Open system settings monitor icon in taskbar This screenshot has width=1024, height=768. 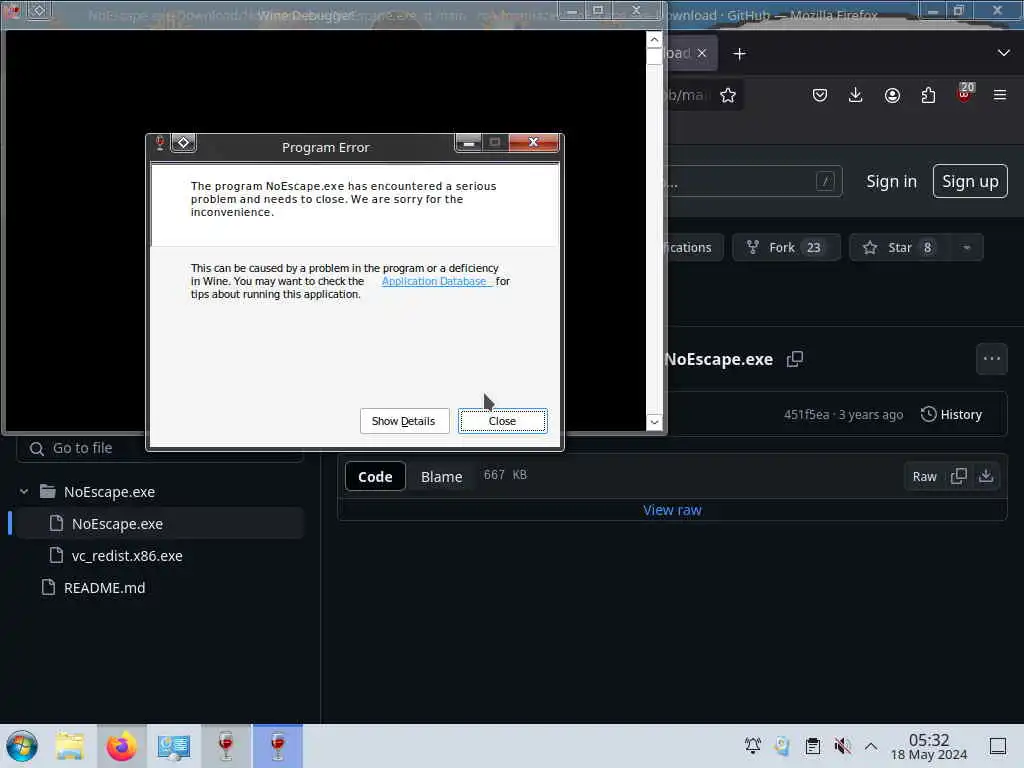174,746
